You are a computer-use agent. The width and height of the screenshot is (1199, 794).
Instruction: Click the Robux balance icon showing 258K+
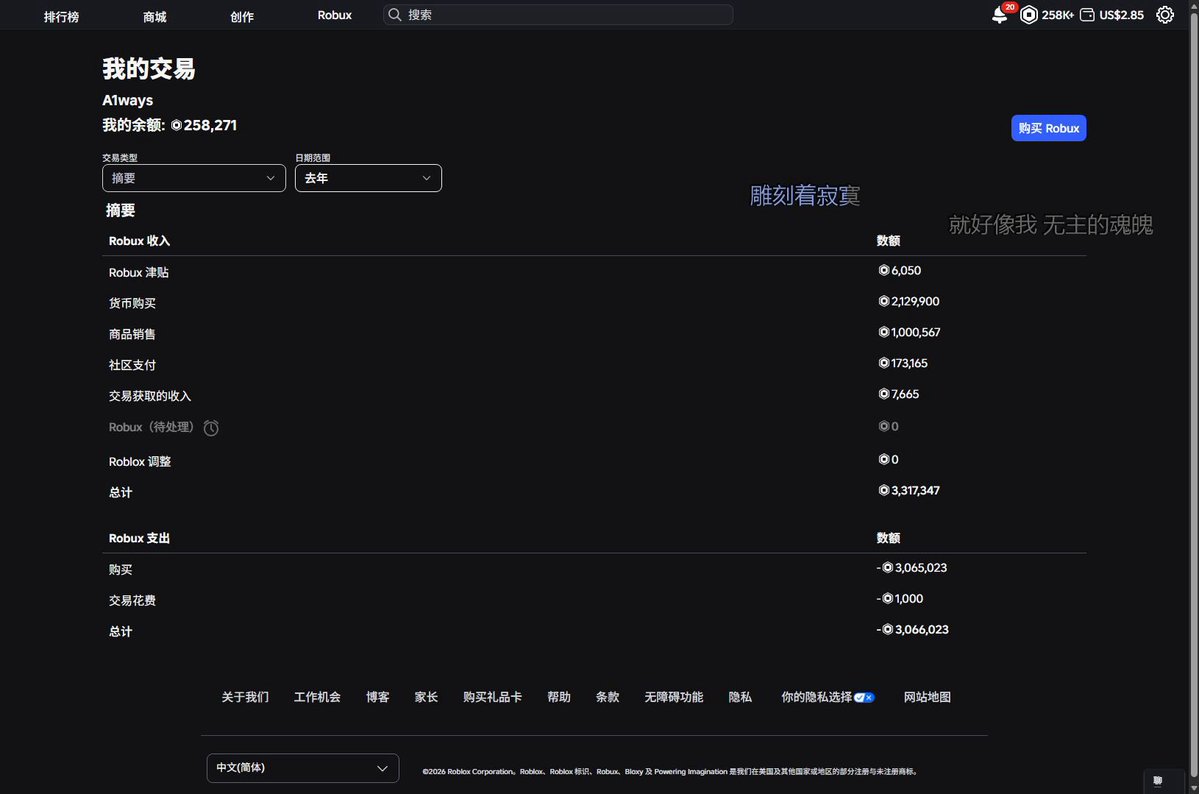1029,15
